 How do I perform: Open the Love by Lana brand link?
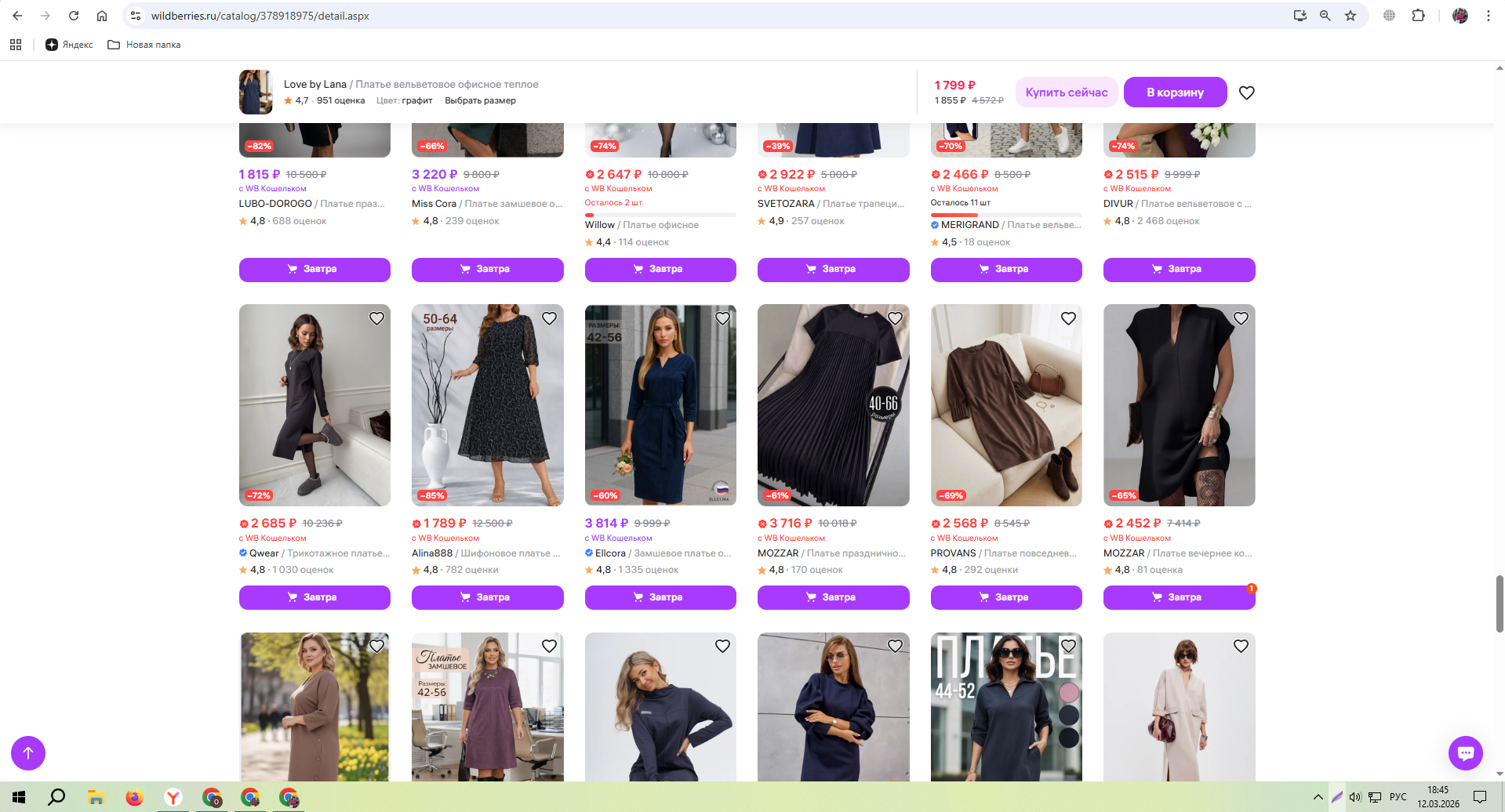[315, 84]
